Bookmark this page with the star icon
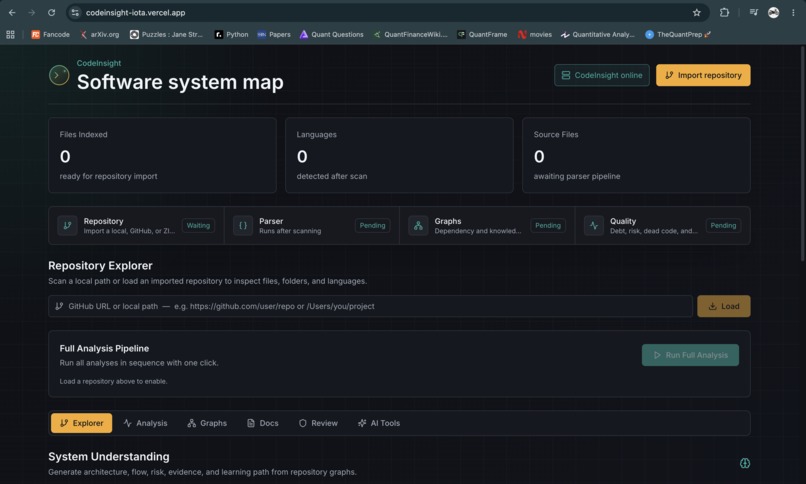Viewport: 806px width, 484px height. [x=697, y=12]
